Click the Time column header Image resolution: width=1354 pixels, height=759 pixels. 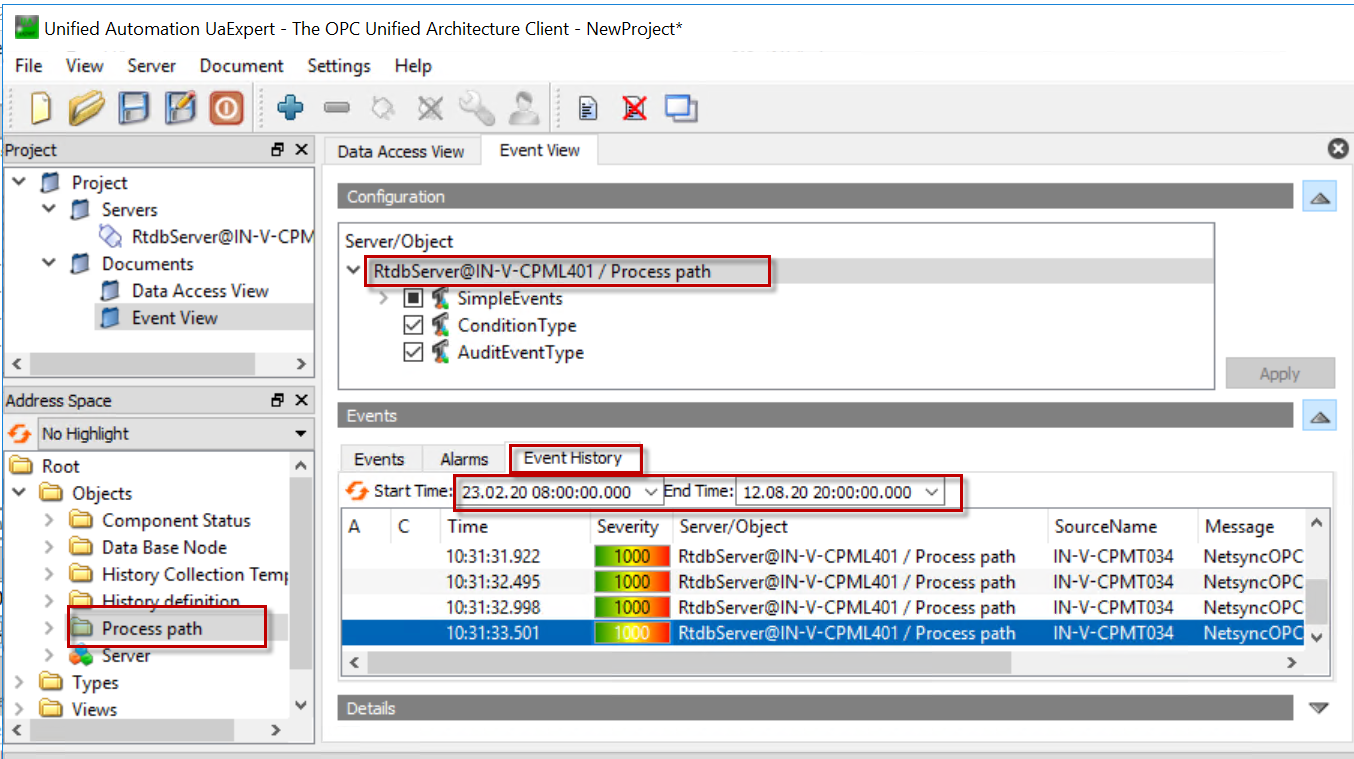tap(515, 526)
